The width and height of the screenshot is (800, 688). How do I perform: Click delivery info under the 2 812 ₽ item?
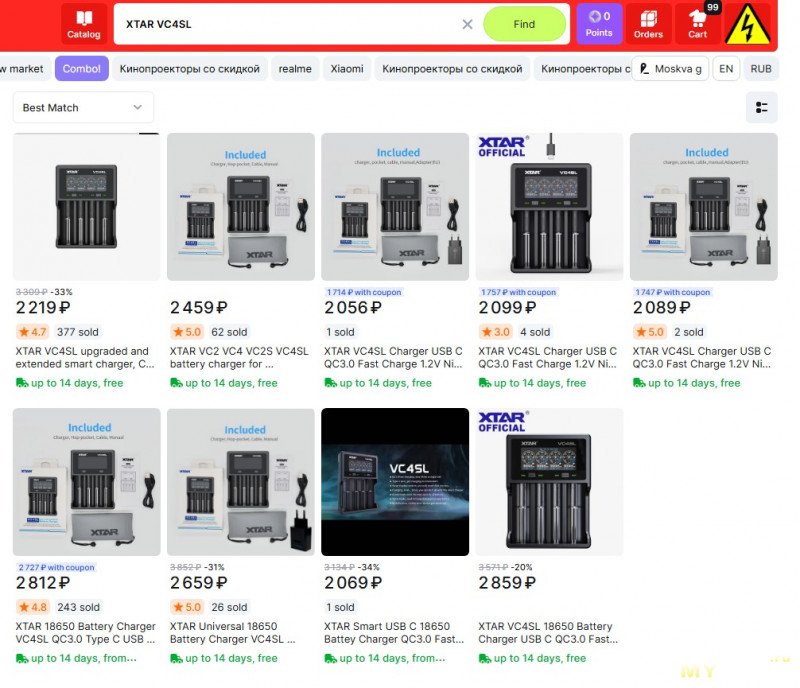tap(77, 658)
